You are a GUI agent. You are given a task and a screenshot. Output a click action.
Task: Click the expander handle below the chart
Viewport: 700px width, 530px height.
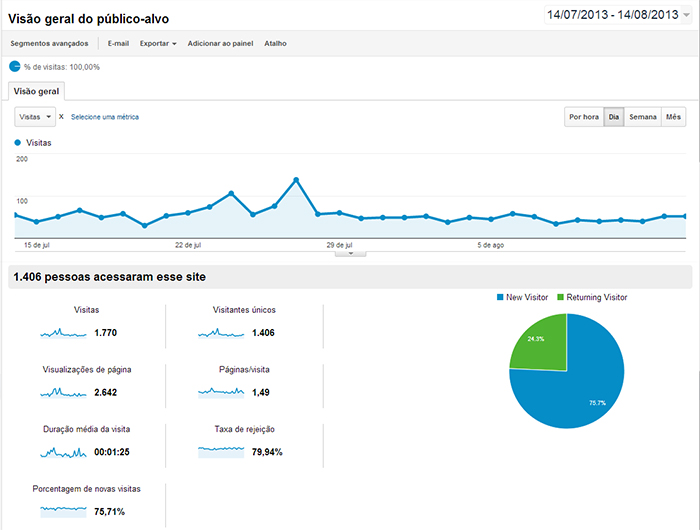pos(350,254)
